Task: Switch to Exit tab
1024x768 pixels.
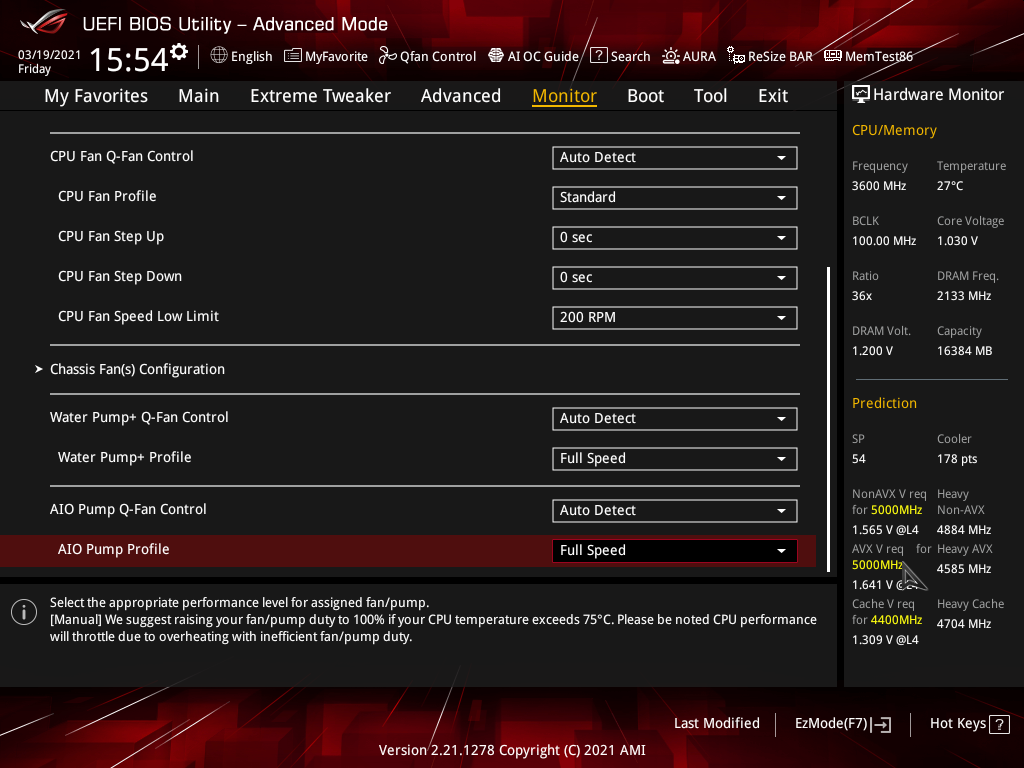Action: [773, 96]
